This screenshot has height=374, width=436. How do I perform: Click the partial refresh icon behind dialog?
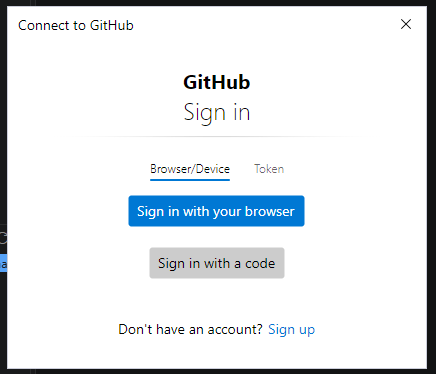coord(3,238)
